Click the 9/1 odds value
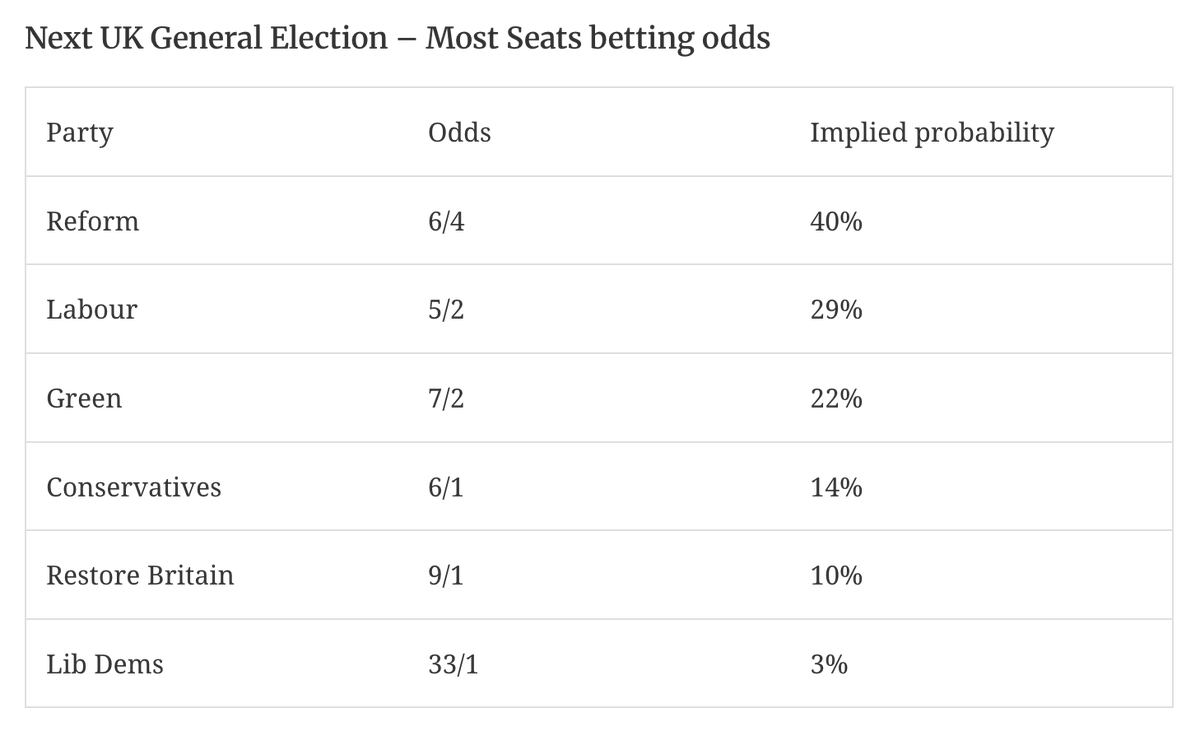The image size is (1200, 736). click(x=446, y=575)
